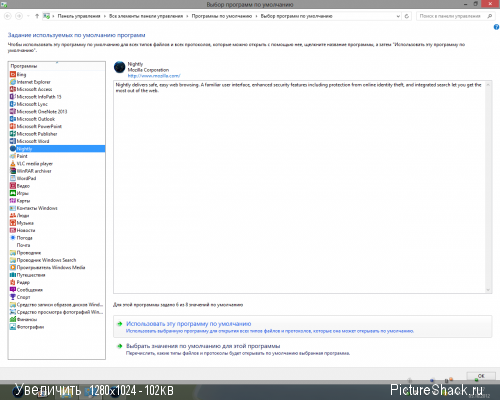
Task: Go up one level with up arrow
Action: (37, 16)
